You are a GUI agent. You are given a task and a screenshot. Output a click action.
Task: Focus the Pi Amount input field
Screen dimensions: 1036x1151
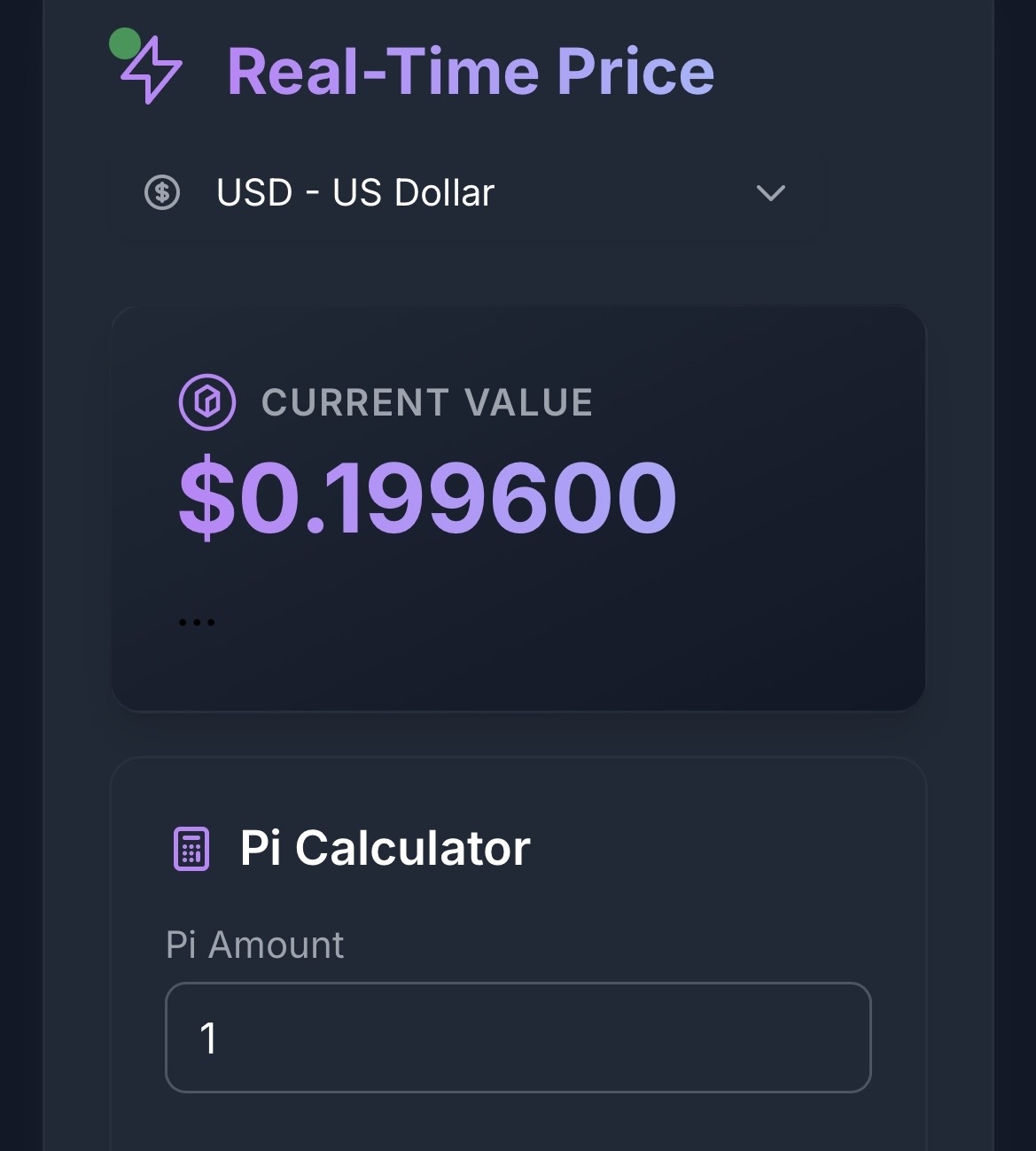click(518, 1038)
